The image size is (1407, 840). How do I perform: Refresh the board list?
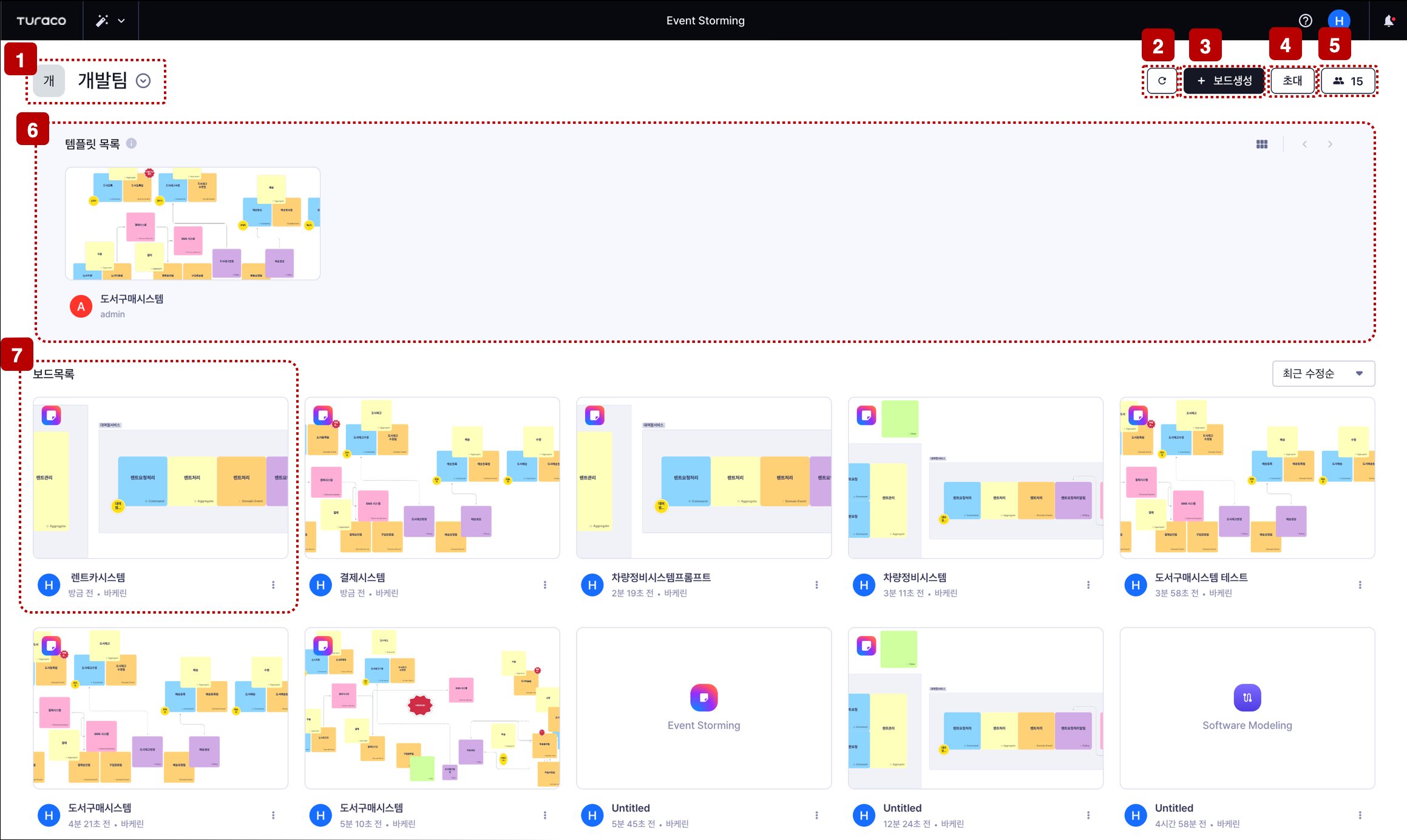[1162, 81]
